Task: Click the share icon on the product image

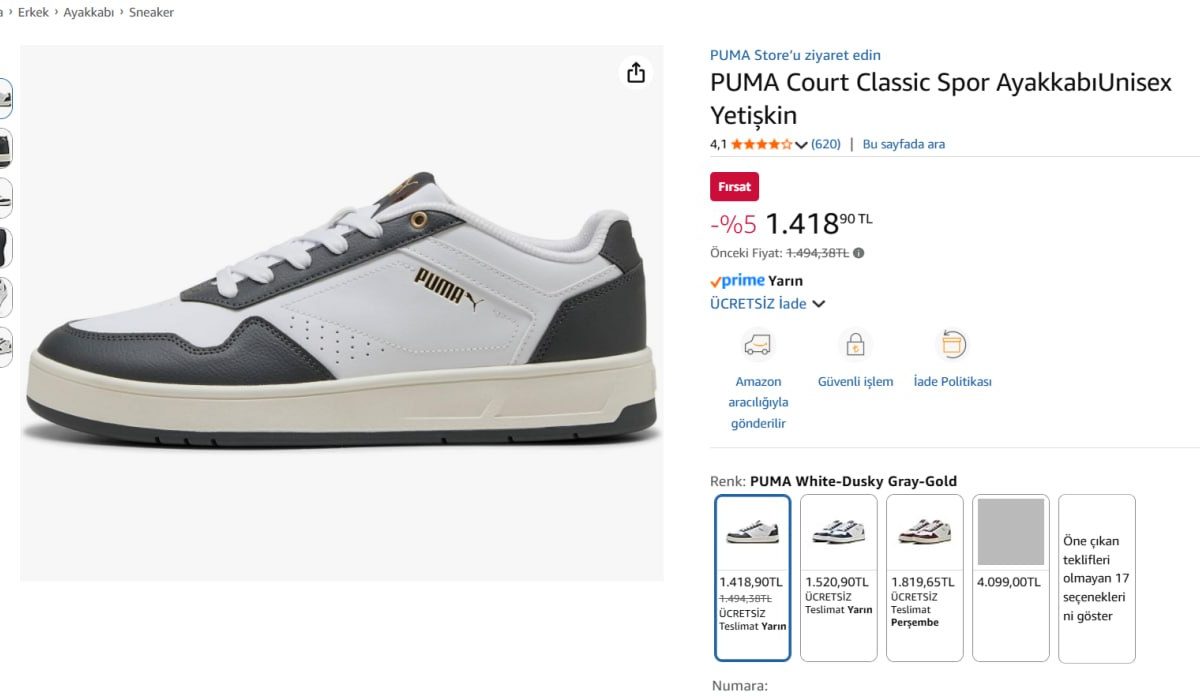Action: click(636, 72)
